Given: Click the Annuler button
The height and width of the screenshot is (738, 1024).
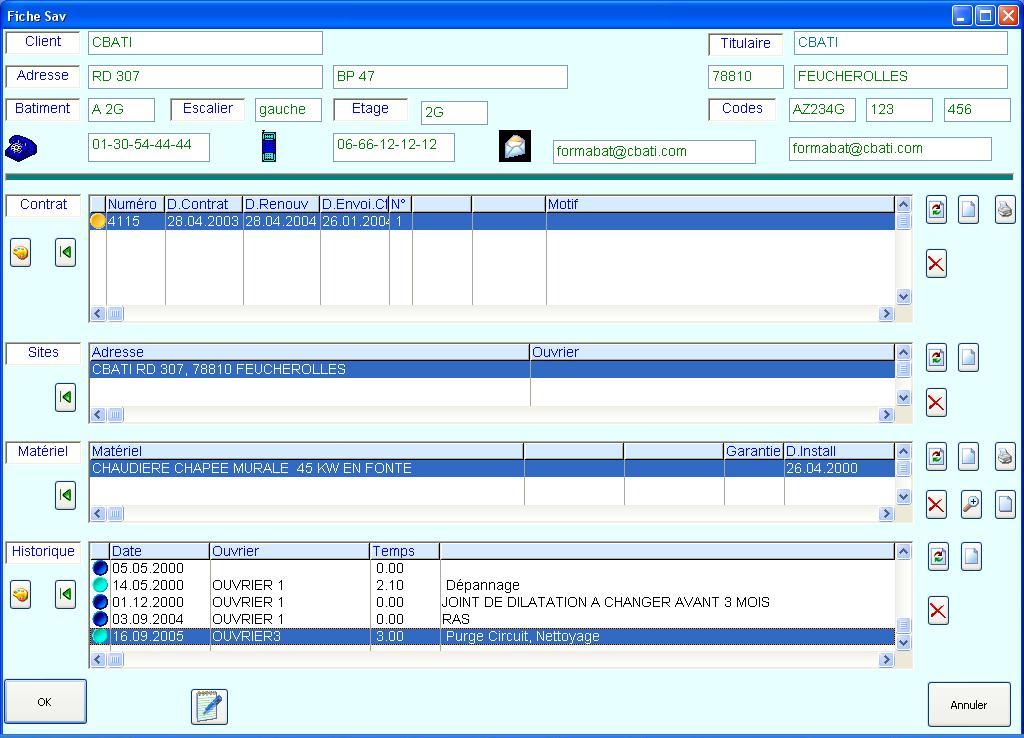Looking at the screenshot, I should click(968, 705).
